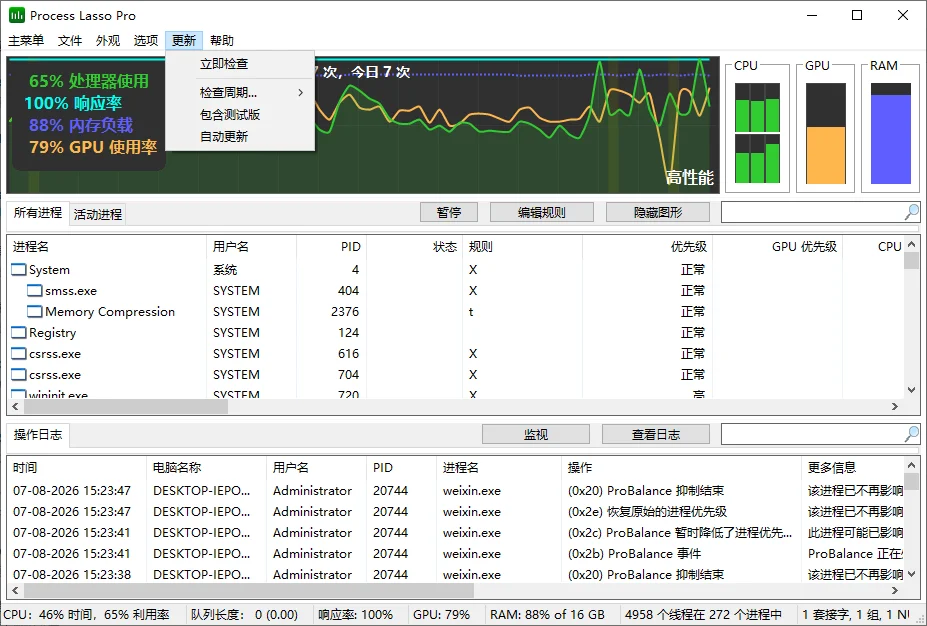The width and height of the screenshot is (927, 626).
Task: Click the Memory Compression process icon
Action: (35, 312)
